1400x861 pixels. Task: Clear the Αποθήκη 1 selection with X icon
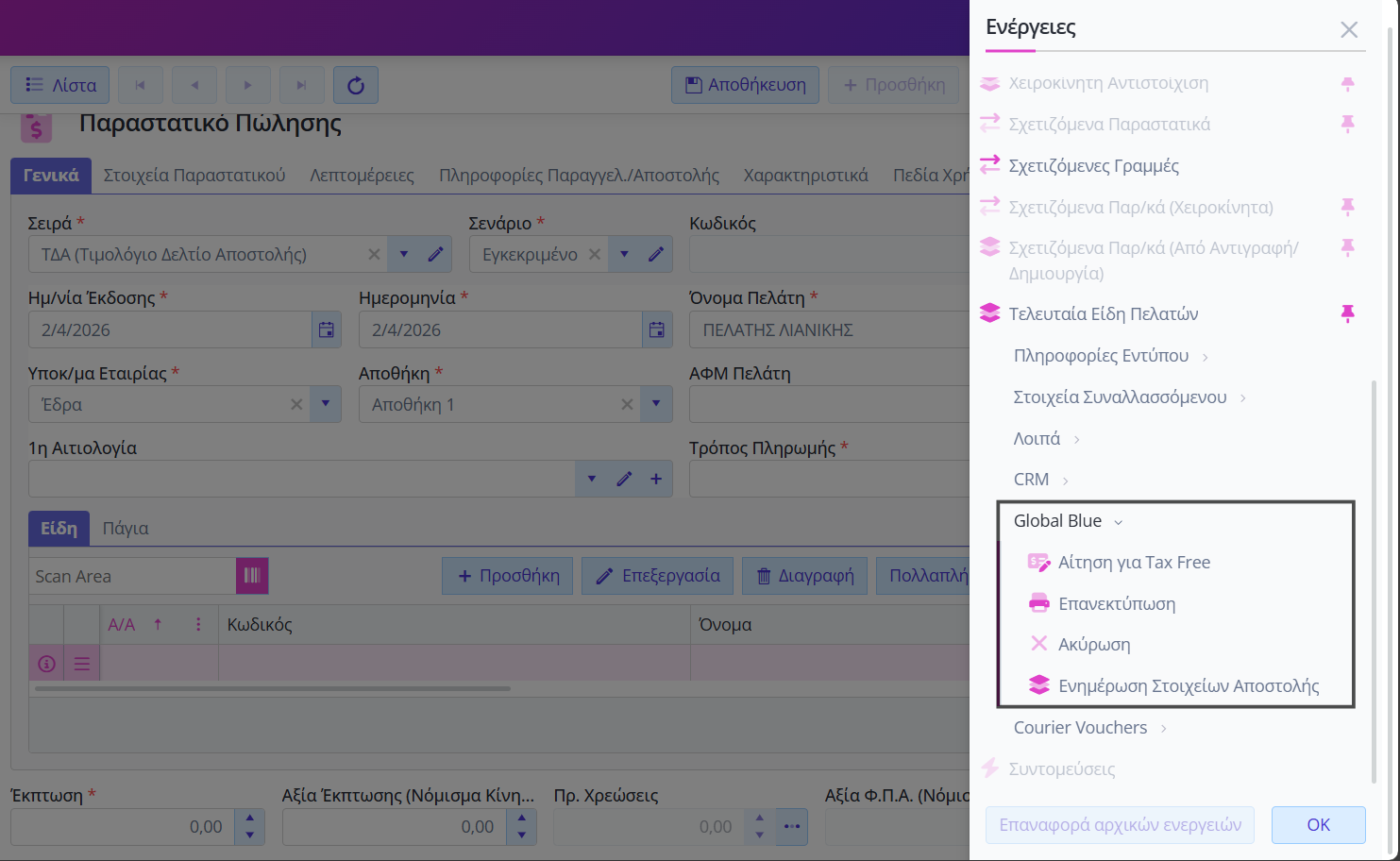(627, 405)
